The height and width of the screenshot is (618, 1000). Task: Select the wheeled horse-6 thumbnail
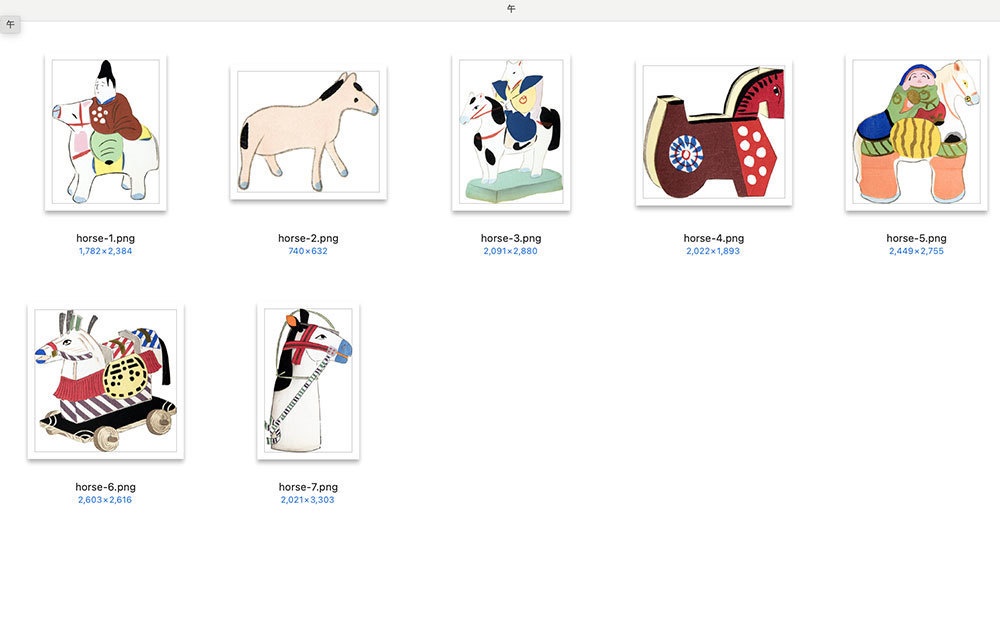click(106, 381)
